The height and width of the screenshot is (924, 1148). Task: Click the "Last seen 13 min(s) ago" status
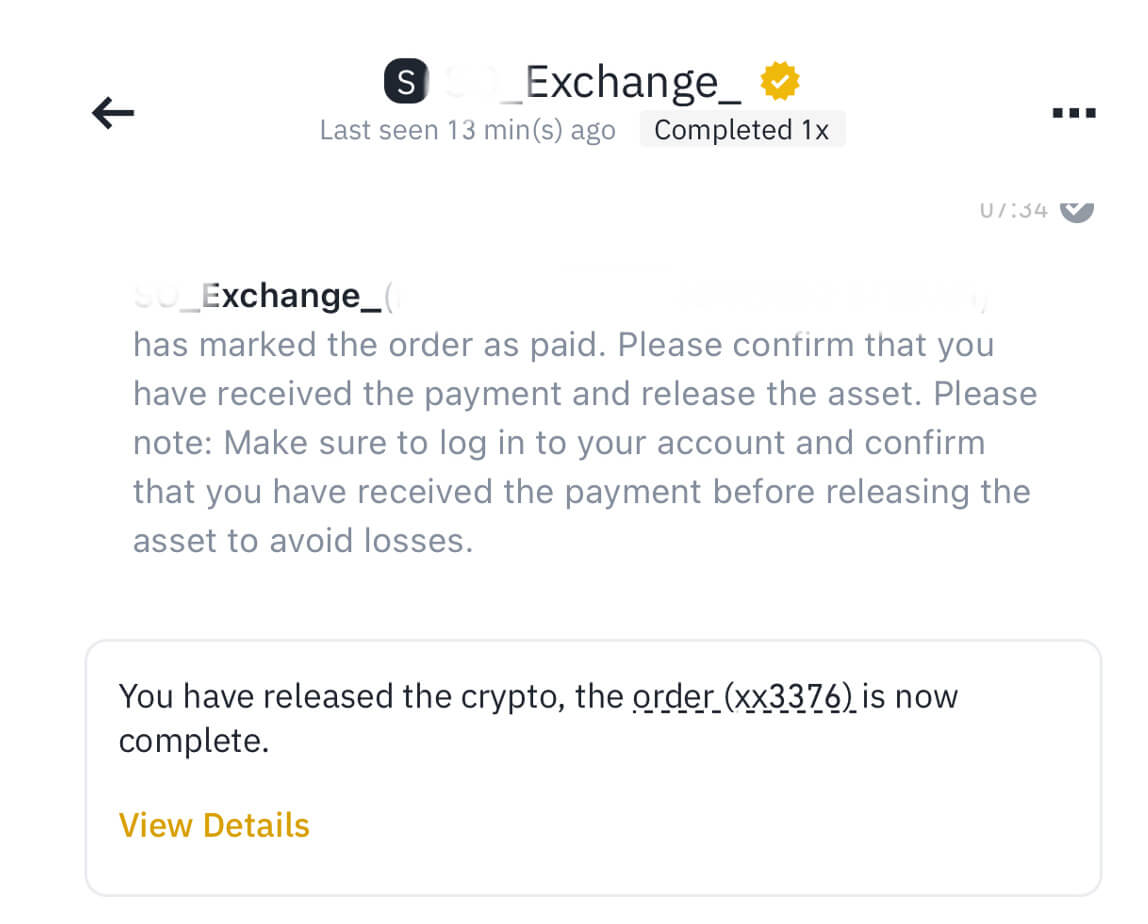coord(467,131)
